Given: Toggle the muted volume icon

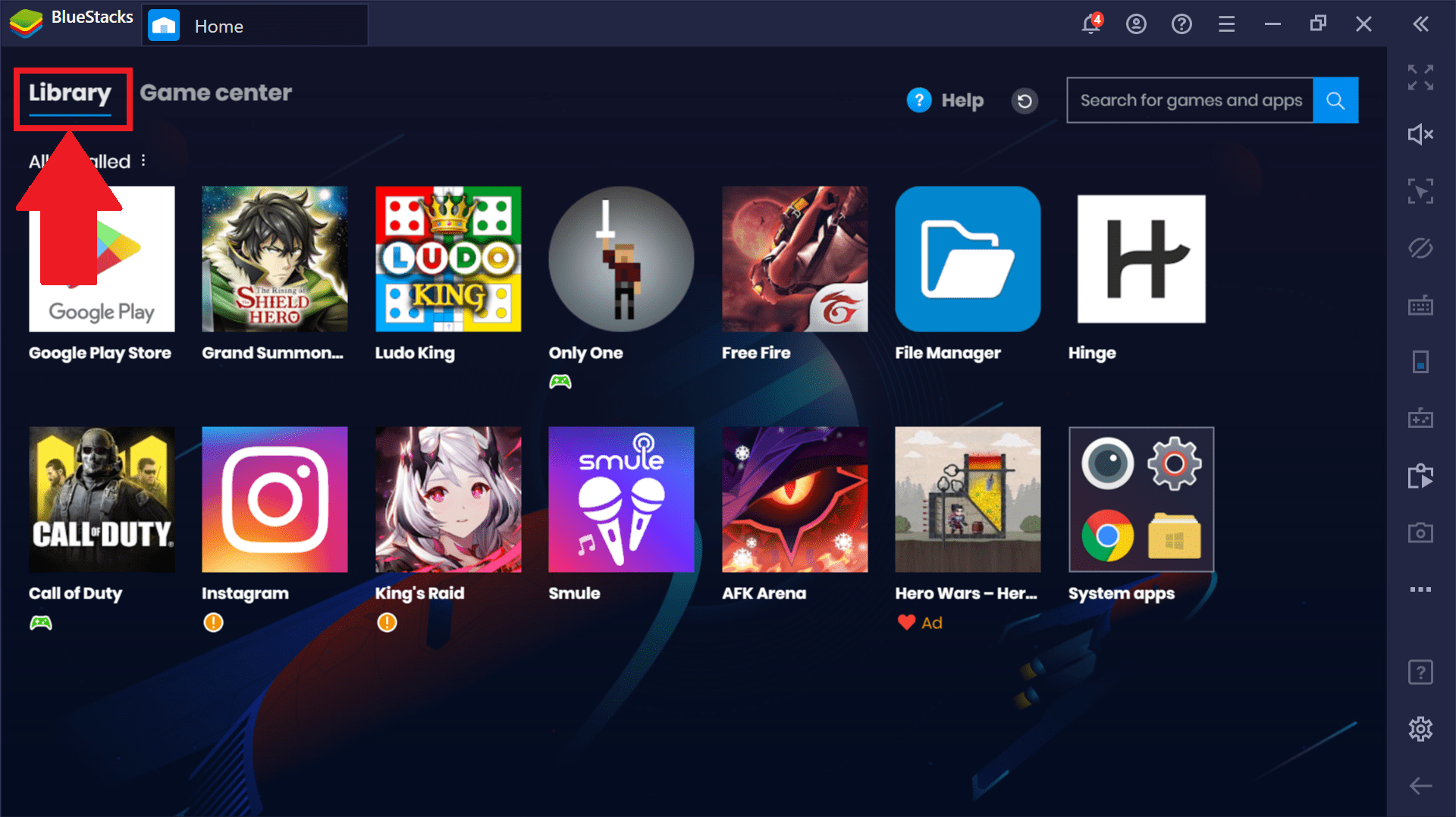Looking at the screenshot, I should pyautogui.click(x=1420, y=134).
